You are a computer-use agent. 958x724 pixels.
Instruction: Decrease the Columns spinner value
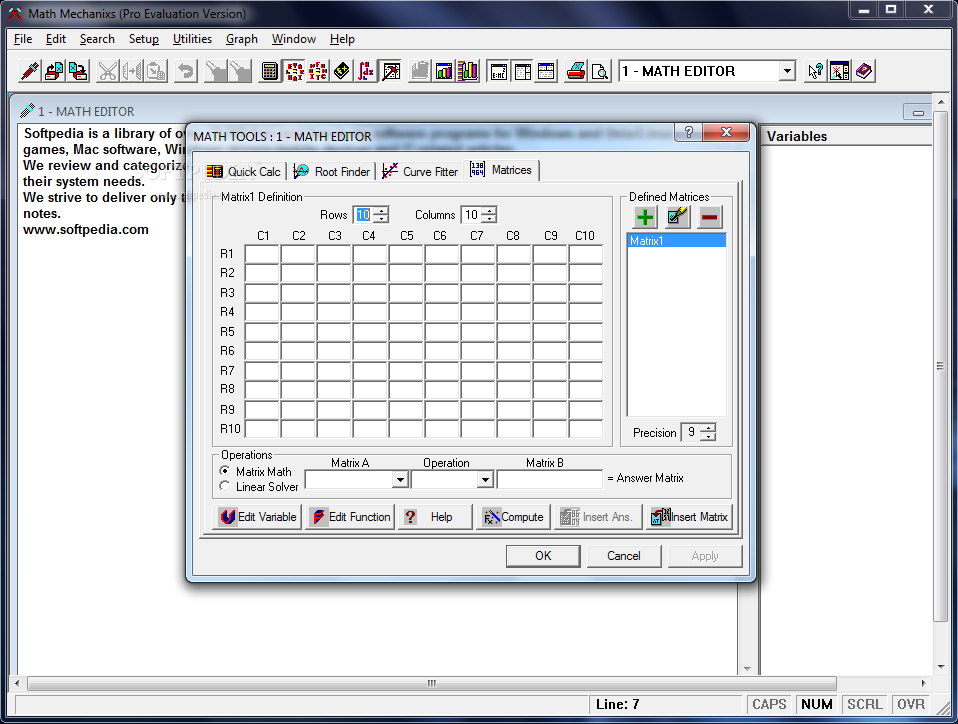click(489, 219)
